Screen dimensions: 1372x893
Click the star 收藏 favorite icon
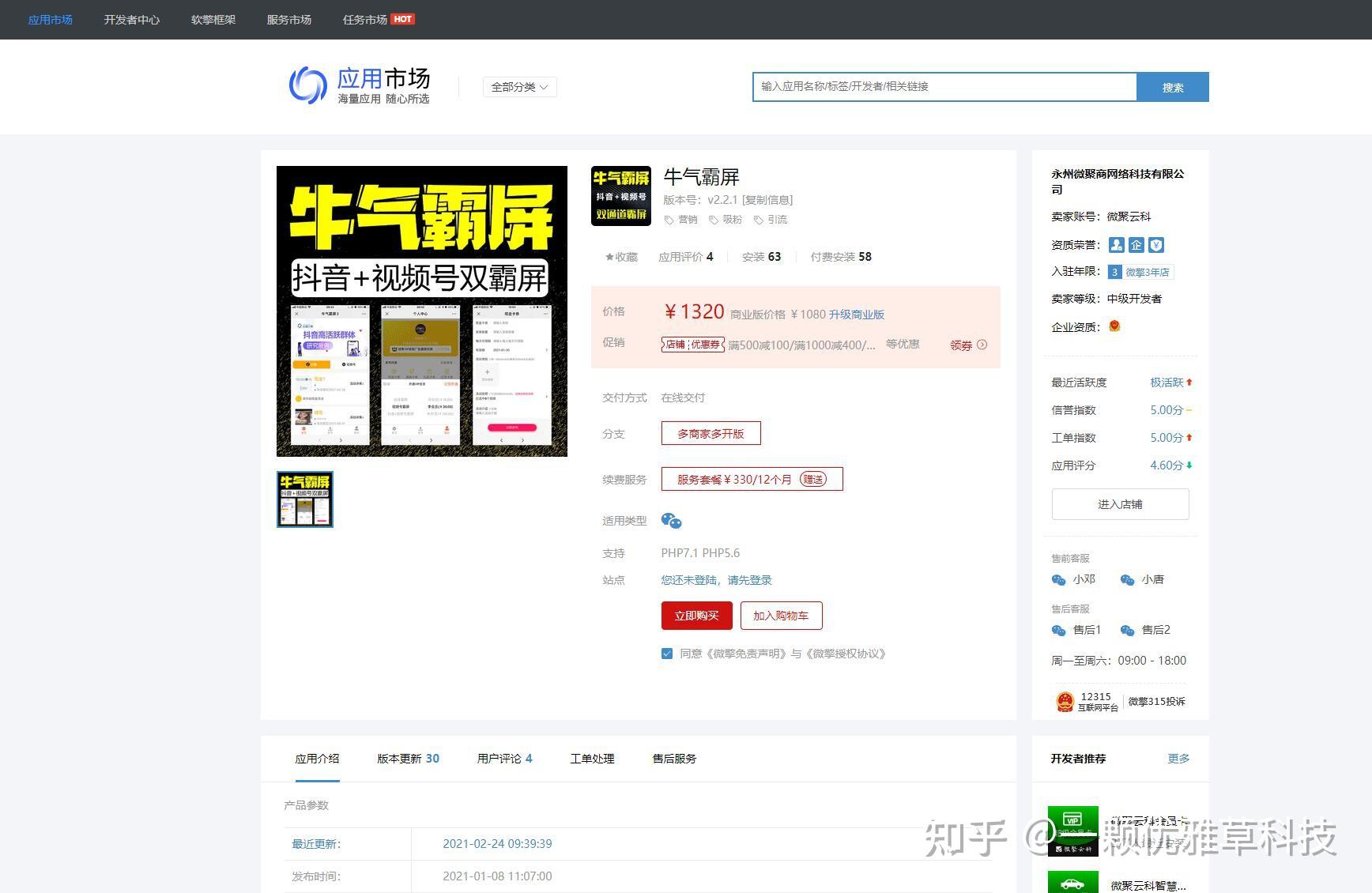click(609, 257)
